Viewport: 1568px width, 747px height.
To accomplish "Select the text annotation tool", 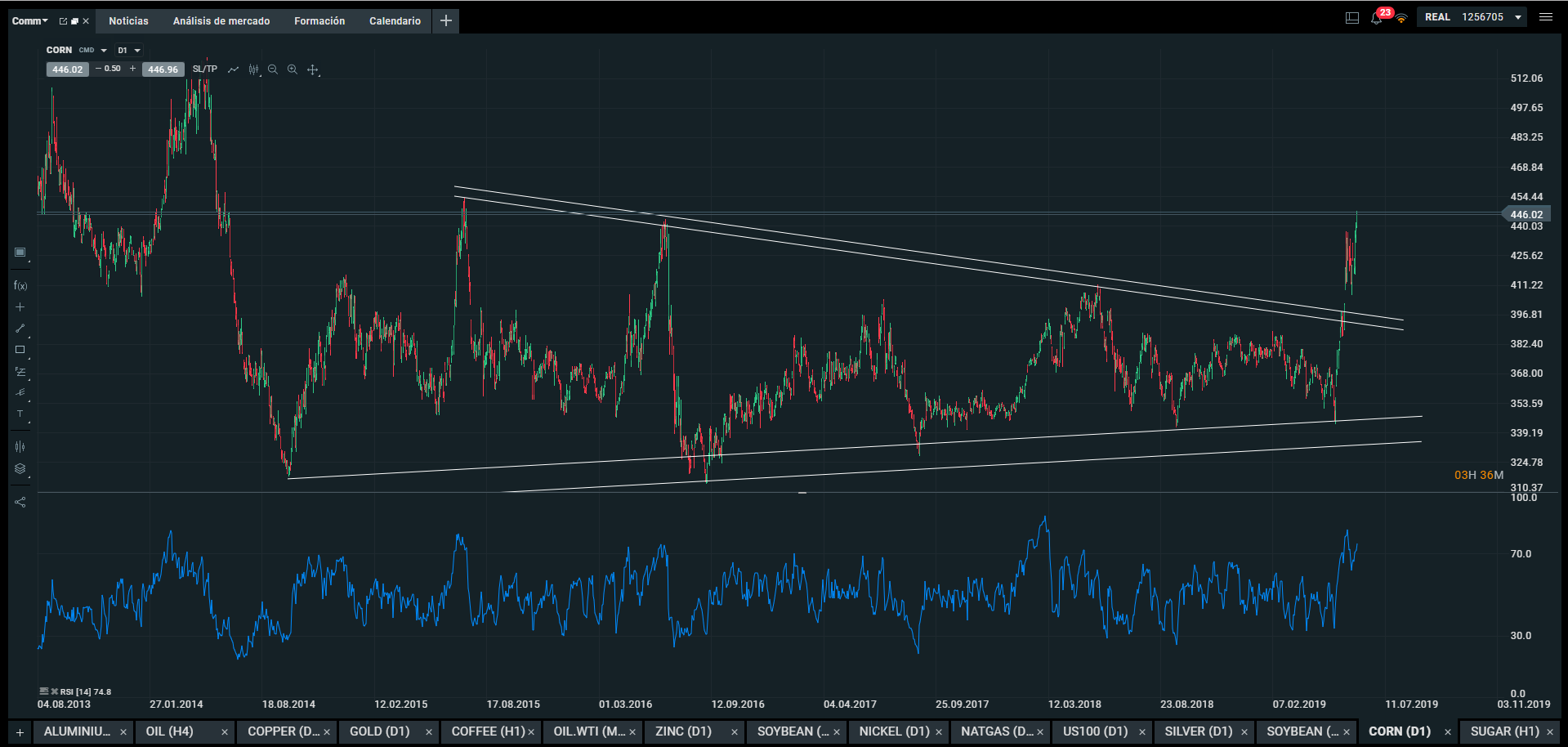I will coord(20,414).
